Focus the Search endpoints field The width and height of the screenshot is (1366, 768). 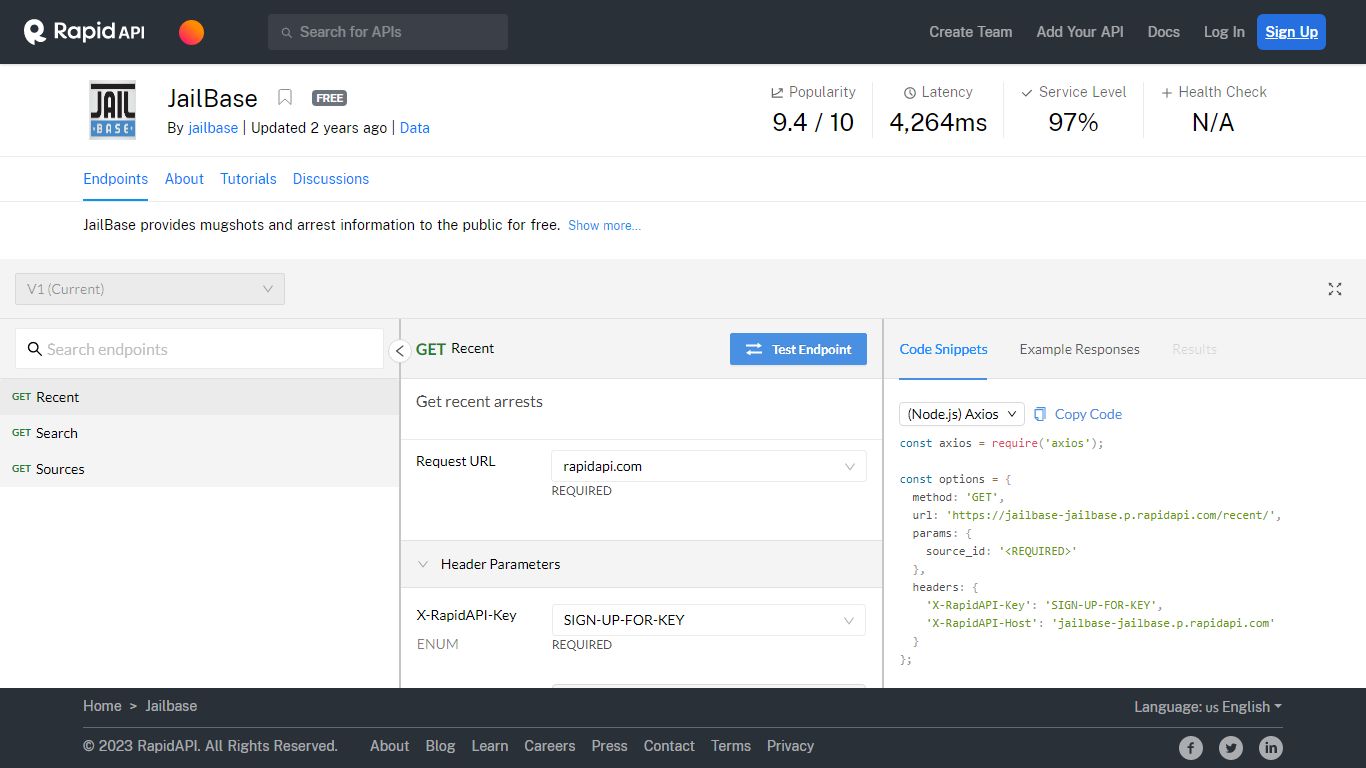click(199, 349)
